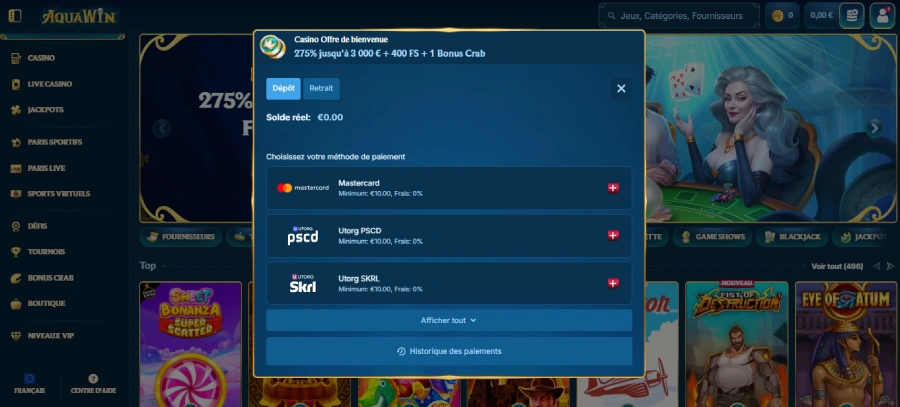Choose Utorg PSCD payment method

(448, 236)
